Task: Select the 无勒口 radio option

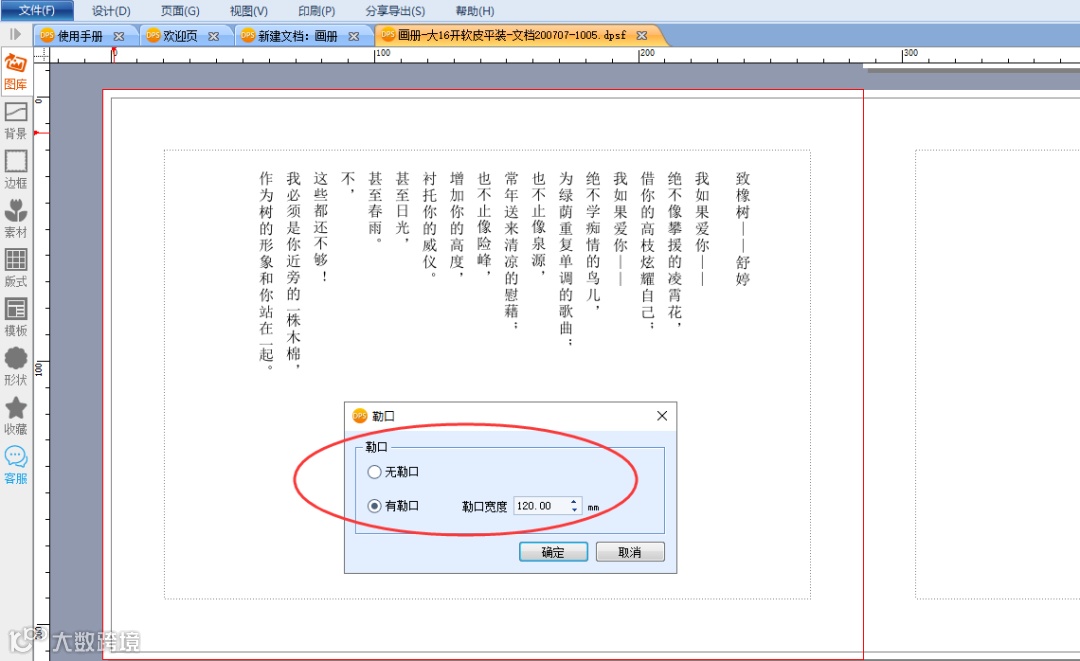Action: 374,472
